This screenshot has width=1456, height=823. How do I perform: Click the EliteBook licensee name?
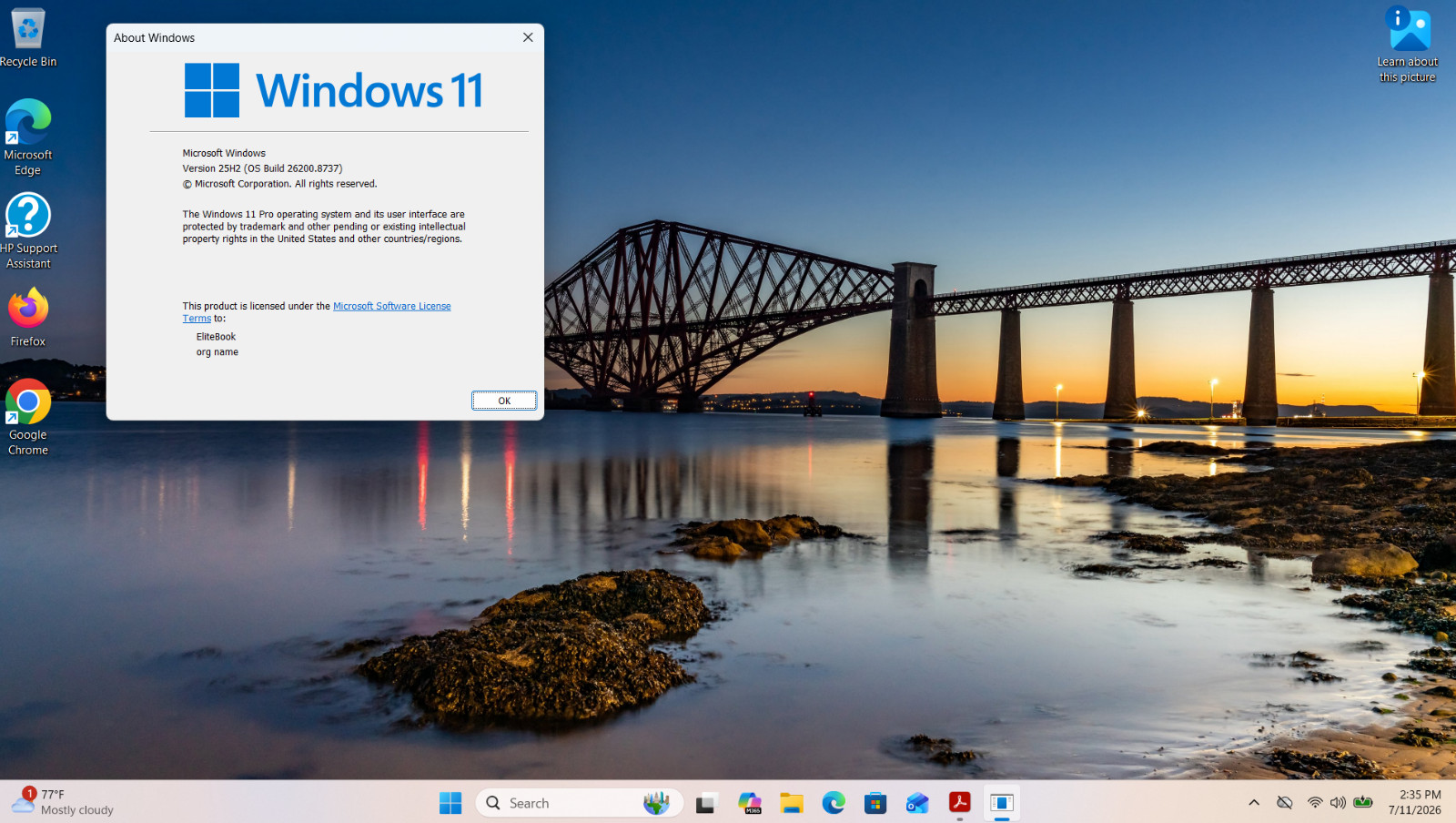216,337
